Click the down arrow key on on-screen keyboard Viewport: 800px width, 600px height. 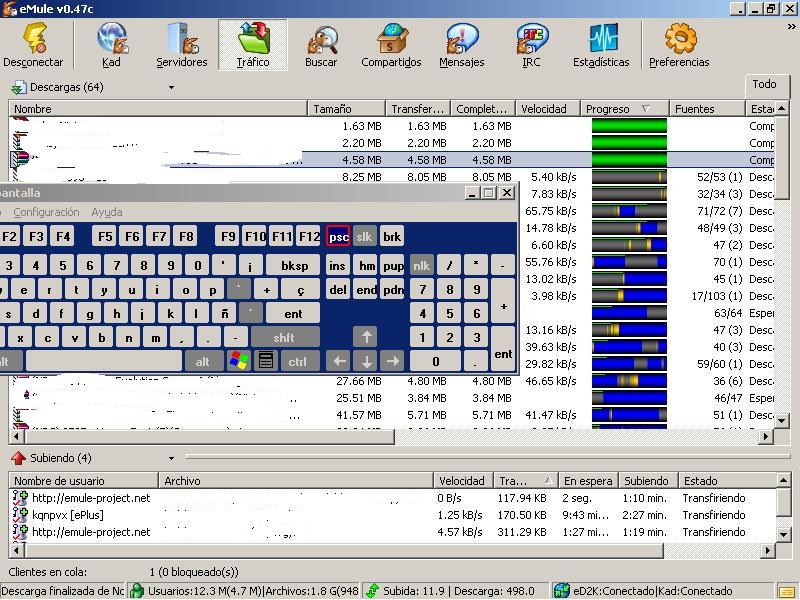[366, 361]
